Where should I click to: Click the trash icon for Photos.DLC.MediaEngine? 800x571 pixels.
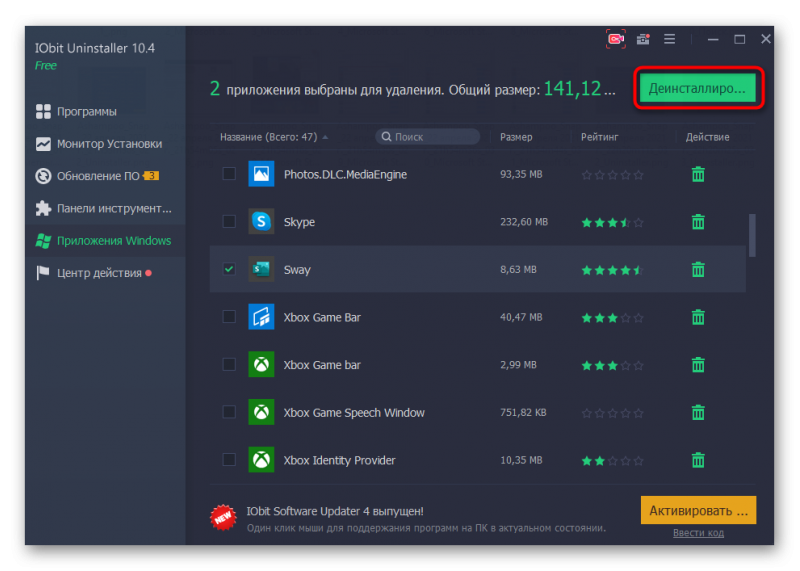(x=698, y=175)
